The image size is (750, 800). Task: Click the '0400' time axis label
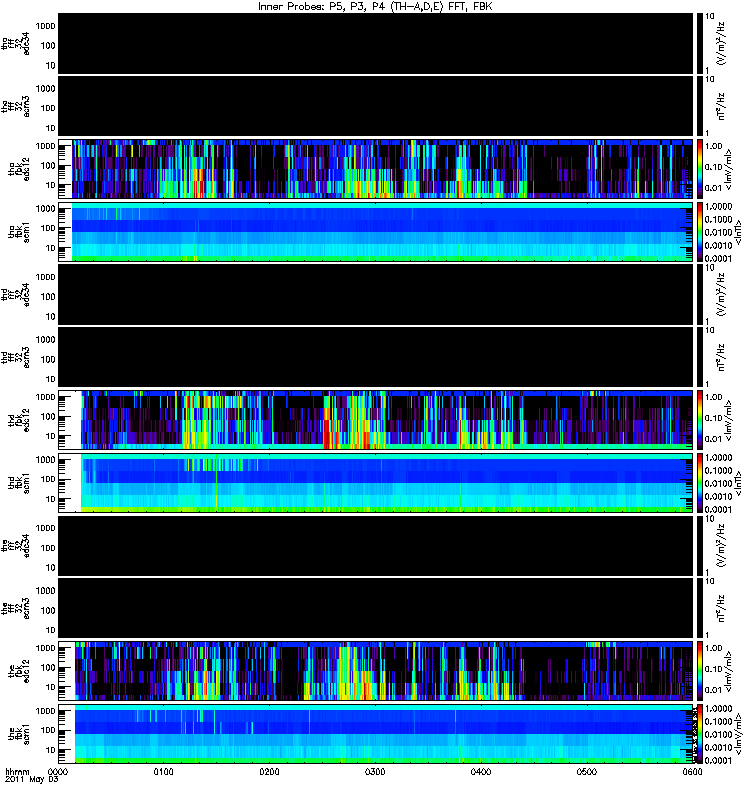(x=481, y=771)
